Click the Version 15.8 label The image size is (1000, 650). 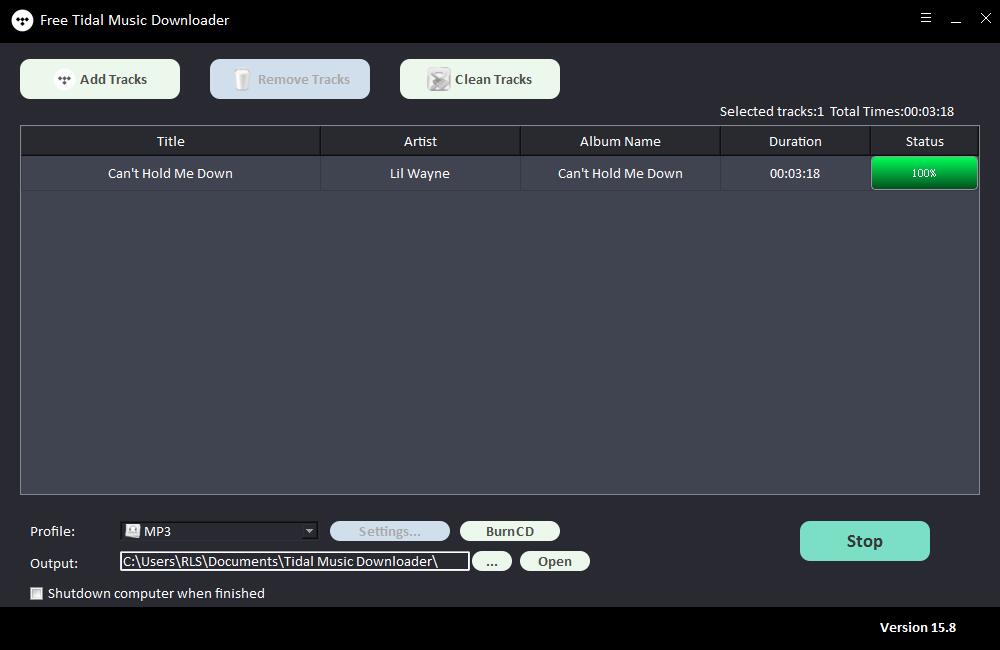pos(918,628)
